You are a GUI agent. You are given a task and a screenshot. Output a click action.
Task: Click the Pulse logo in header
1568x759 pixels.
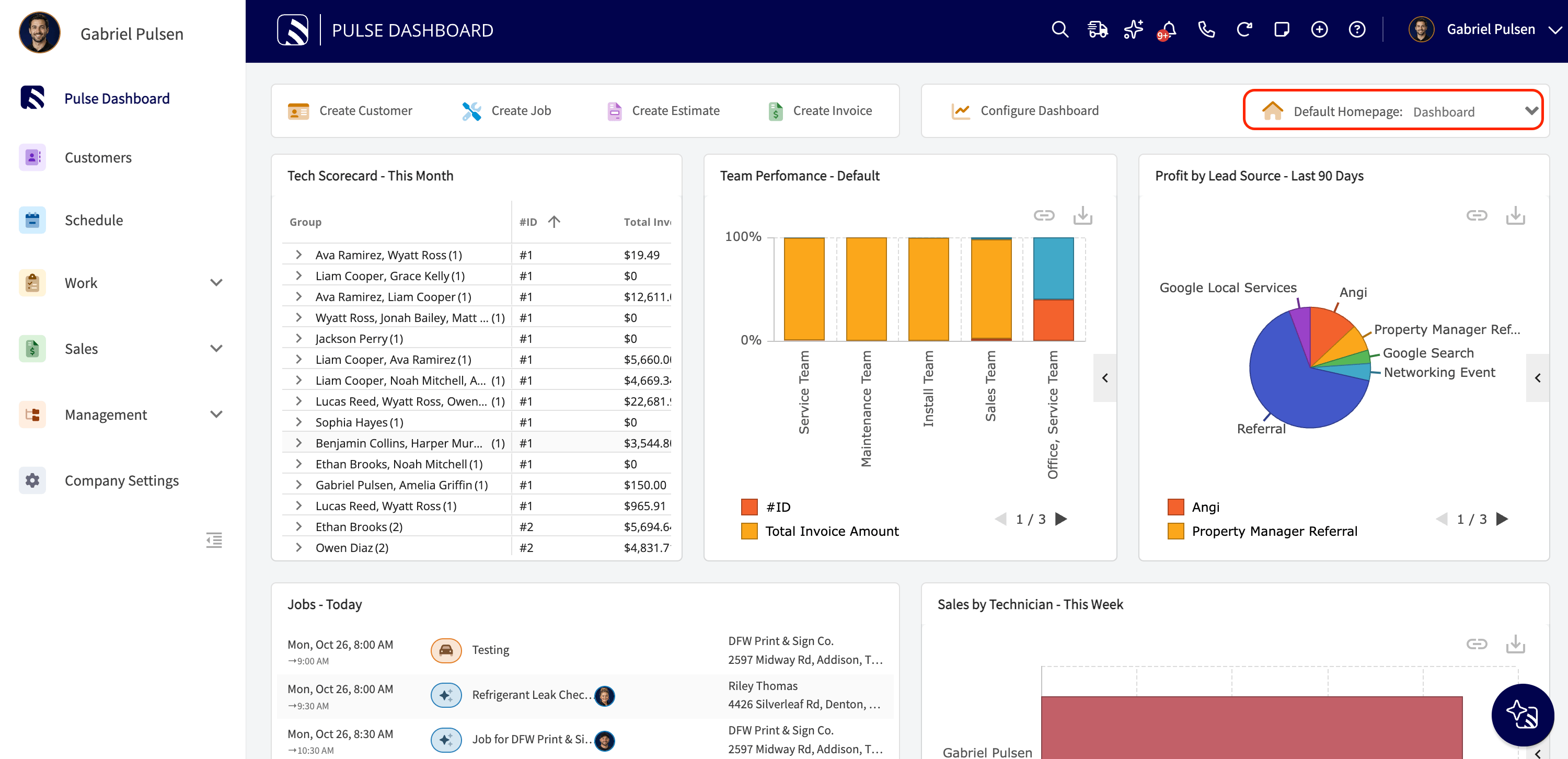(293, 30)
